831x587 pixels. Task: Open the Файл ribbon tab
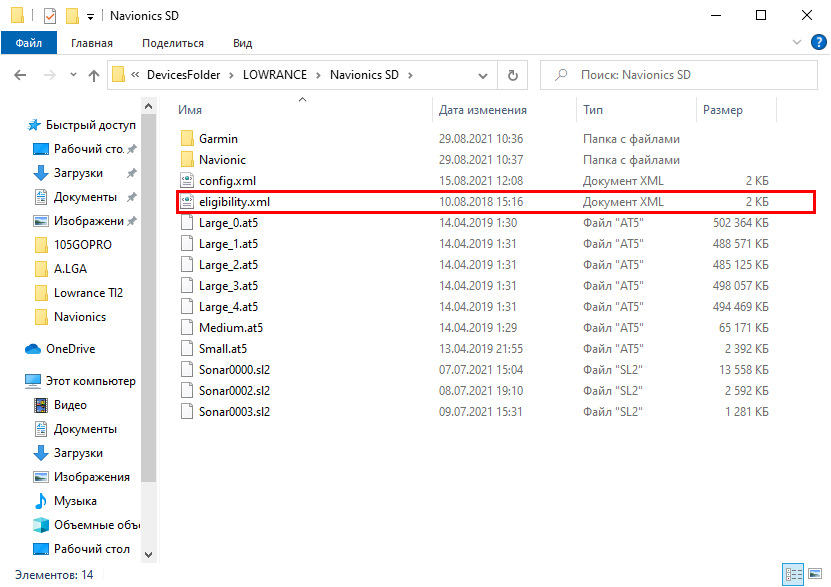pos(29,43)
